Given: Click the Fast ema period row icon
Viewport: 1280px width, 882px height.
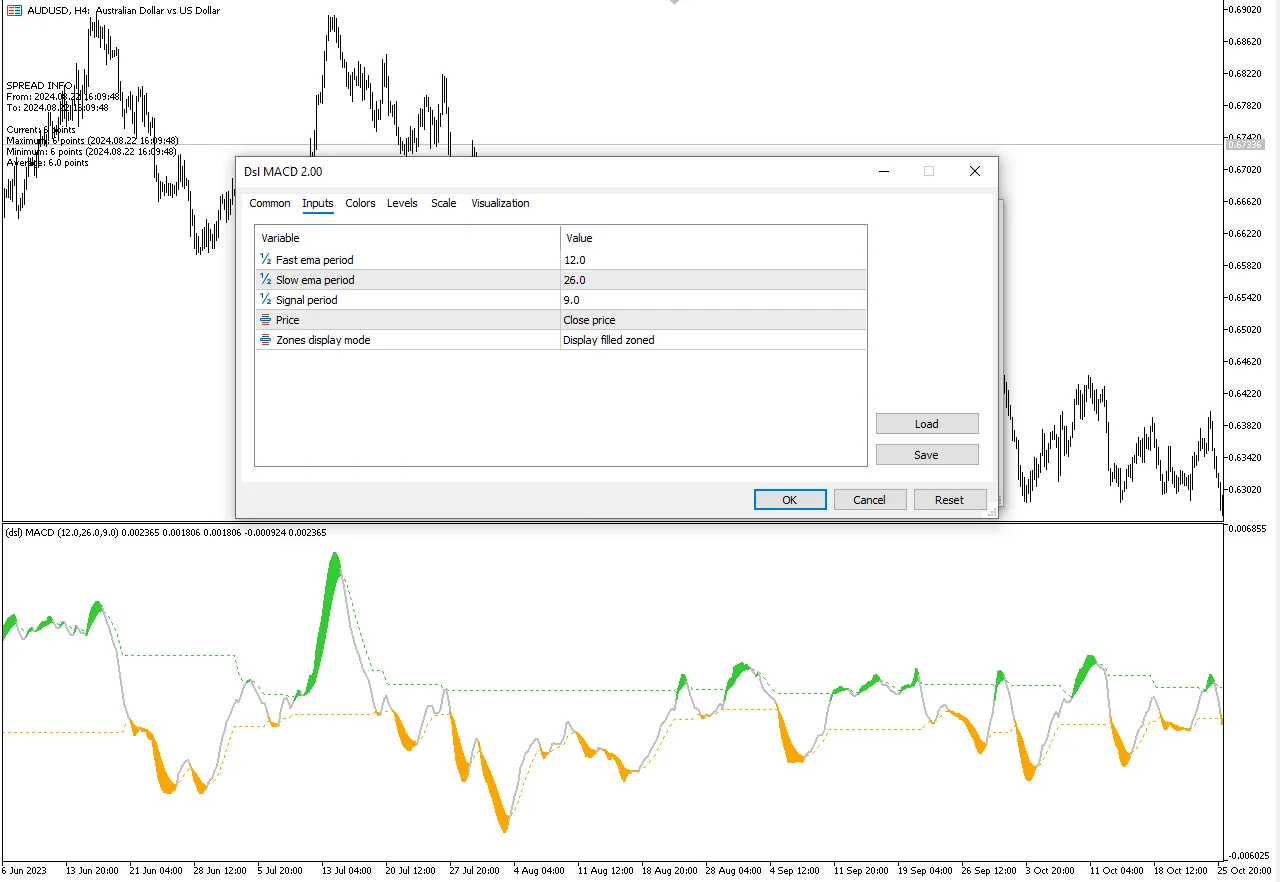Looking at the screenshot, I should pyautogui.click(x=265, y=260).
